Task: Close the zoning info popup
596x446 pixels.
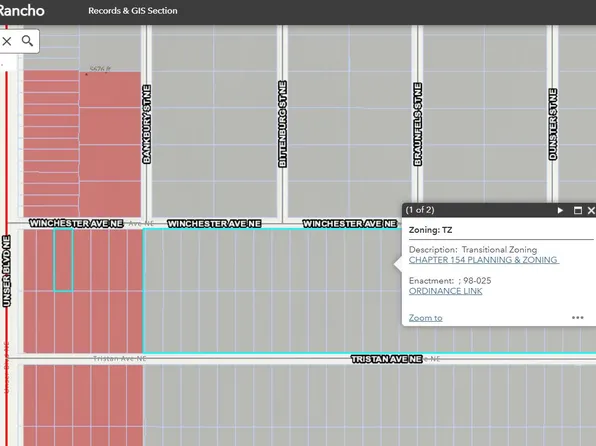Action: 591,210
